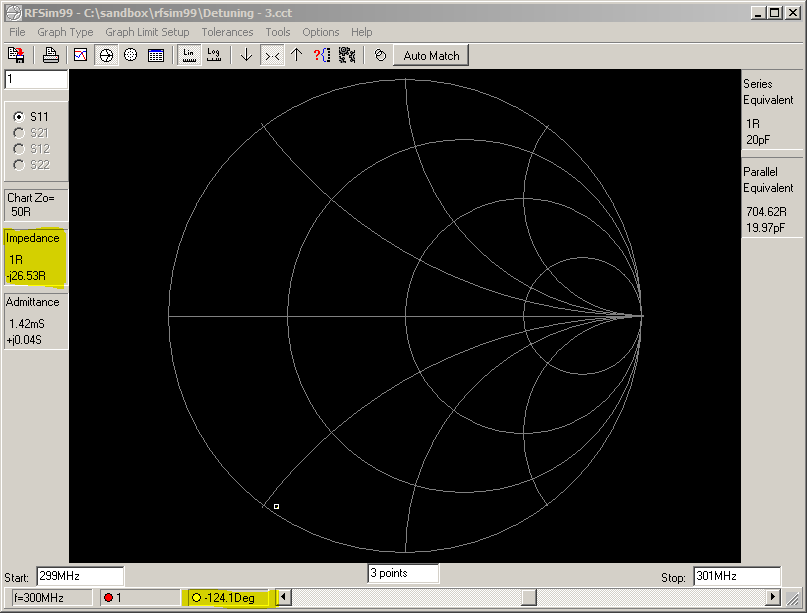This screenshot has width=807, height=613.
Task: Click the down arrow toolbar icon
Action: point(247,55)
